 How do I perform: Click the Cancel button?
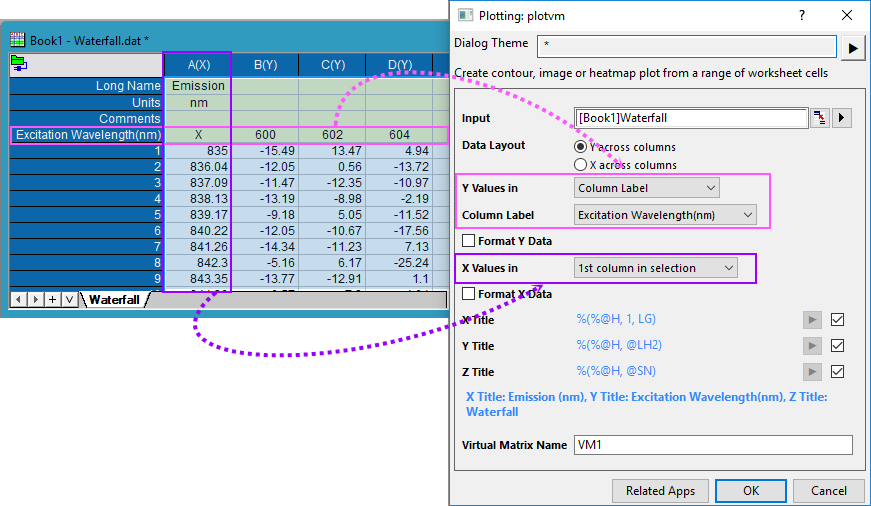(x=828, y=490)
